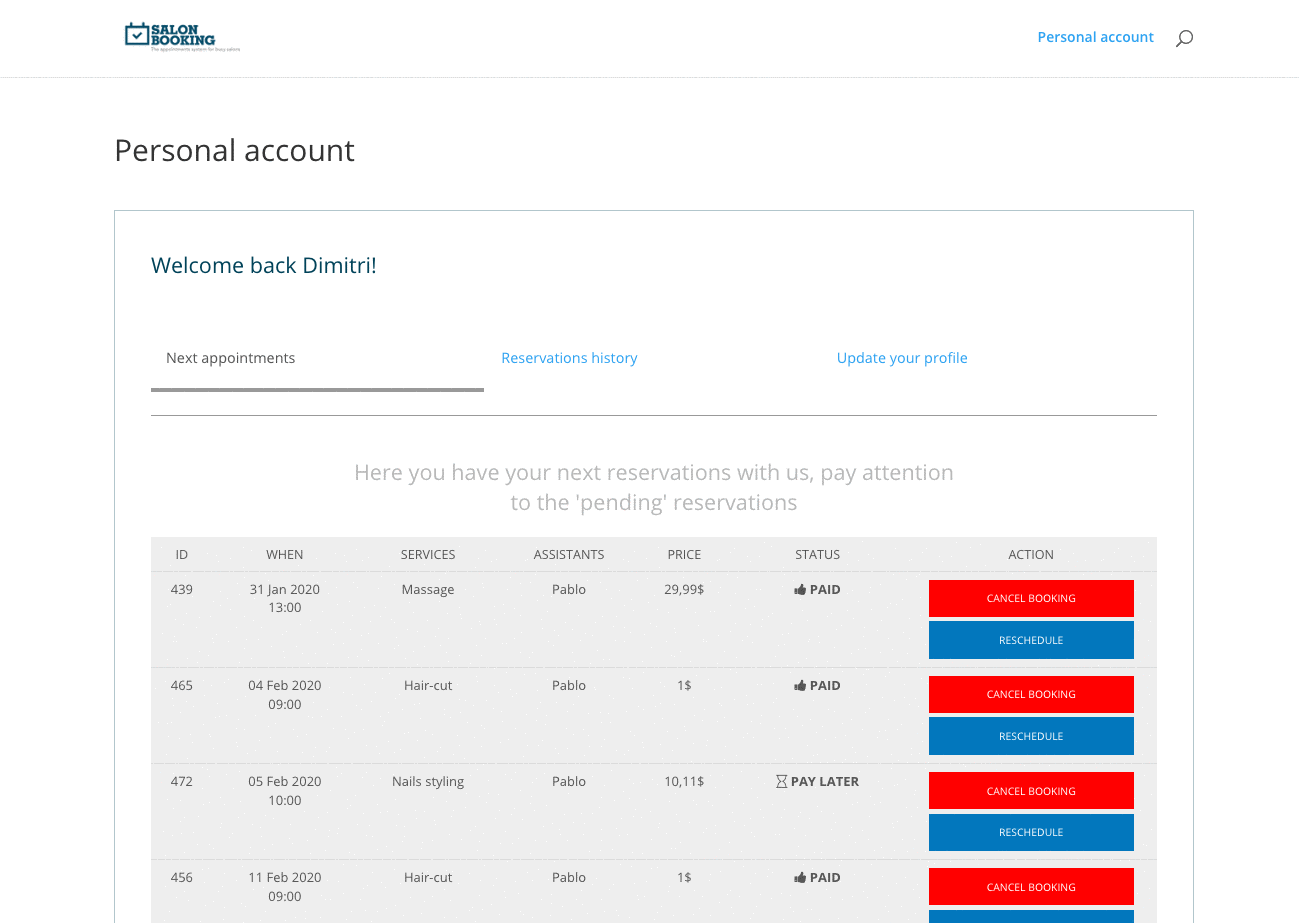
Task: Cancel booking 472 for Nails styling
Action: pos(1031,791)
